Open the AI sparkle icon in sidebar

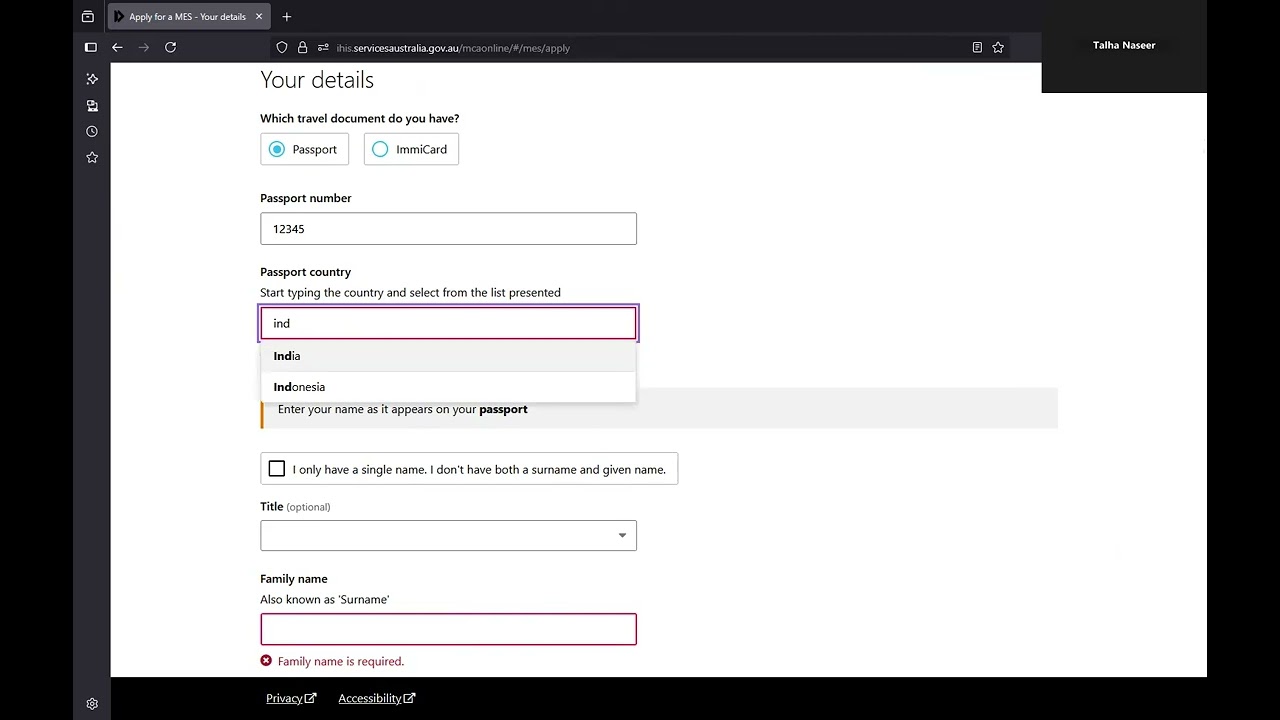[92, 79]
